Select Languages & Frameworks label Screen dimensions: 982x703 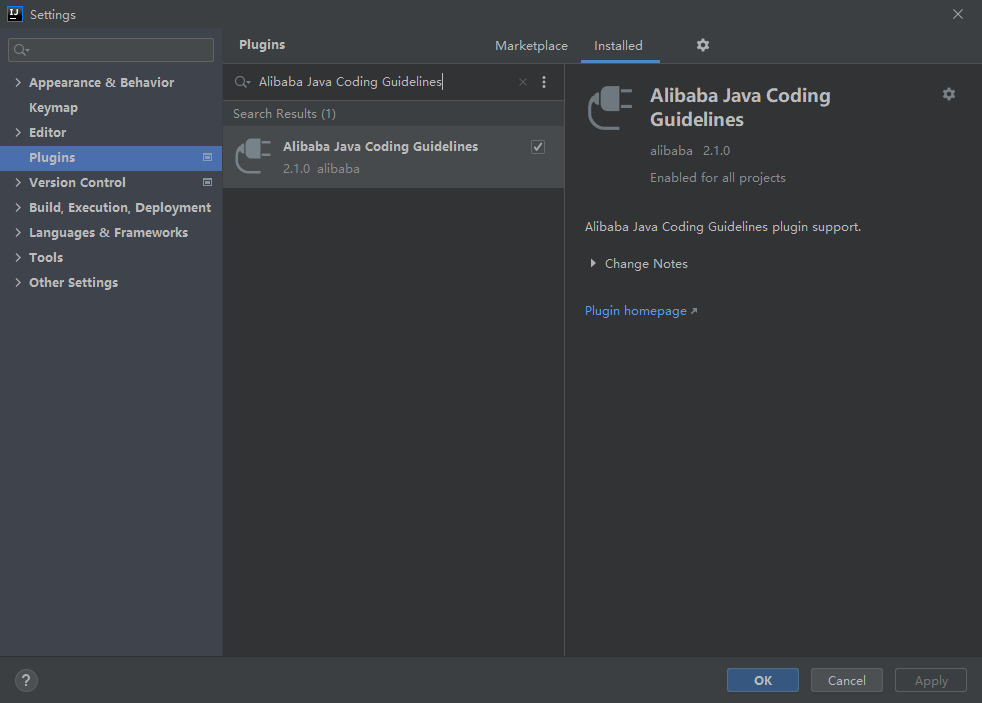click(x=108, y=233)
